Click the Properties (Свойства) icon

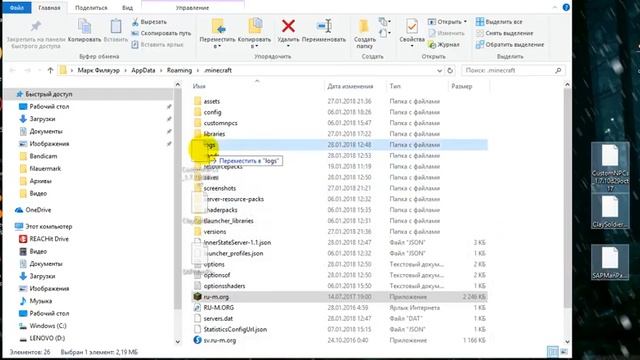[x=412, y=27]
